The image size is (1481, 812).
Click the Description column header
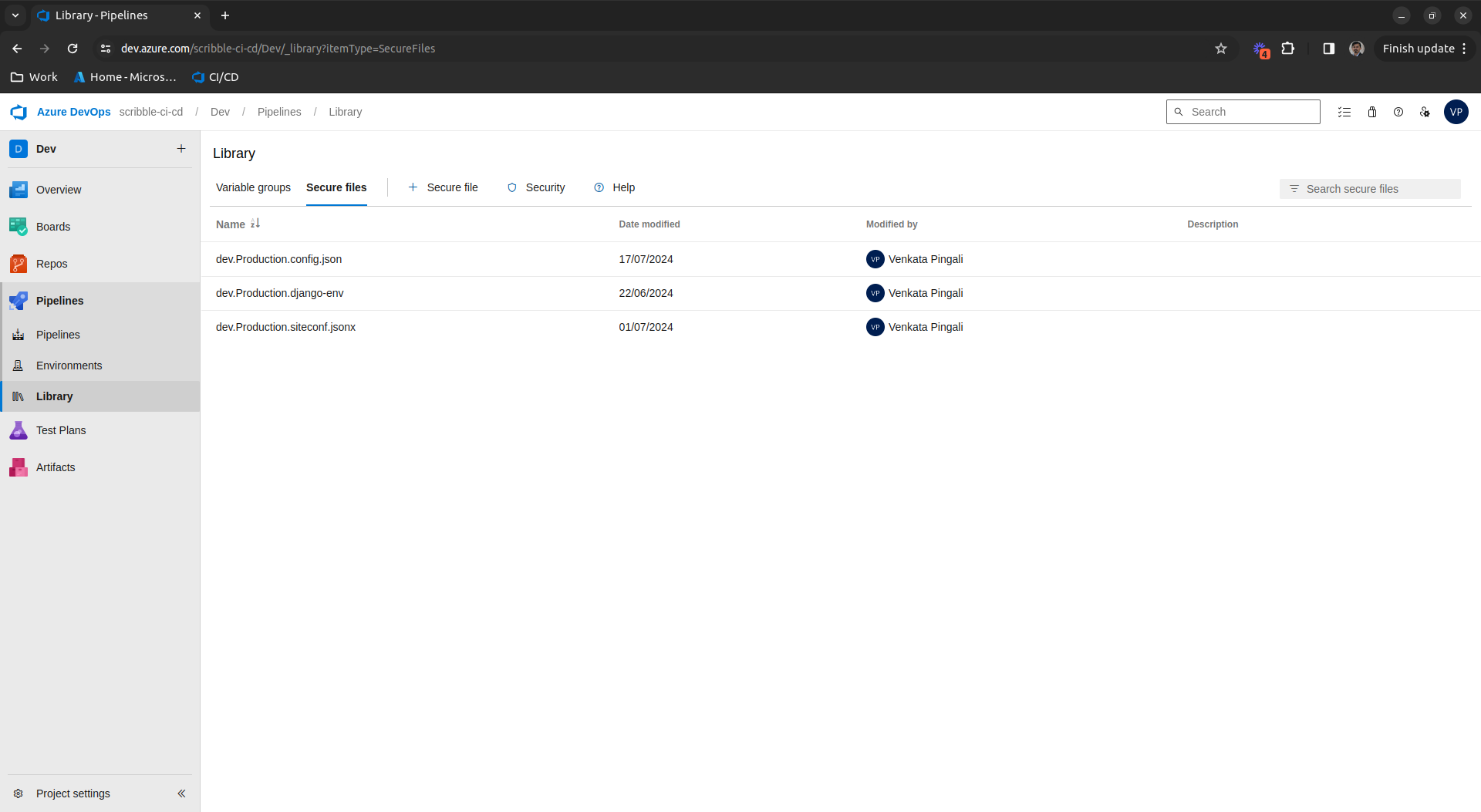1213,224
